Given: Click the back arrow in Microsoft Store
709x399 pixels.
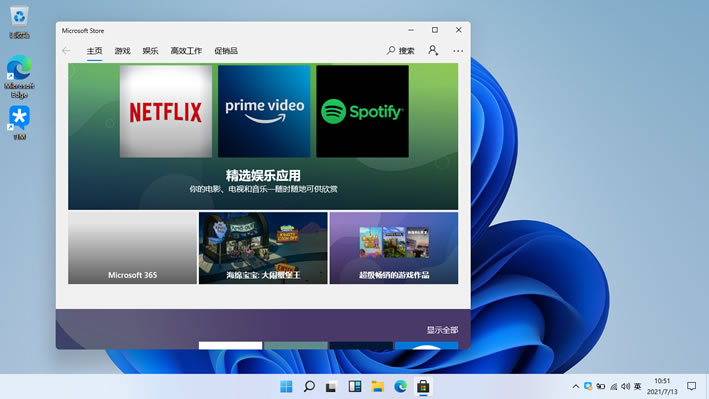Looking at the screenshot, I should 66,51.
